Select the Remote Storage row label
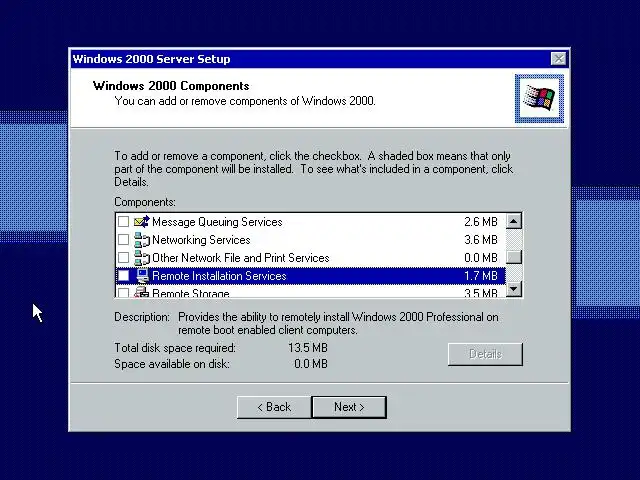Image resolution: width=640 pixels, height=480 pixels. (x=191, y=293)
